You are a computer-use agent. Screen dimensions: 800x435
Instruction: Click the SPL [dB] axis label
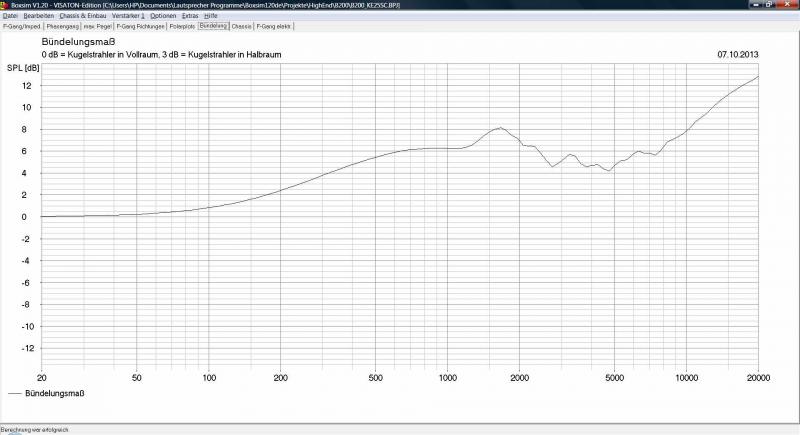click(x=23, y=68)
